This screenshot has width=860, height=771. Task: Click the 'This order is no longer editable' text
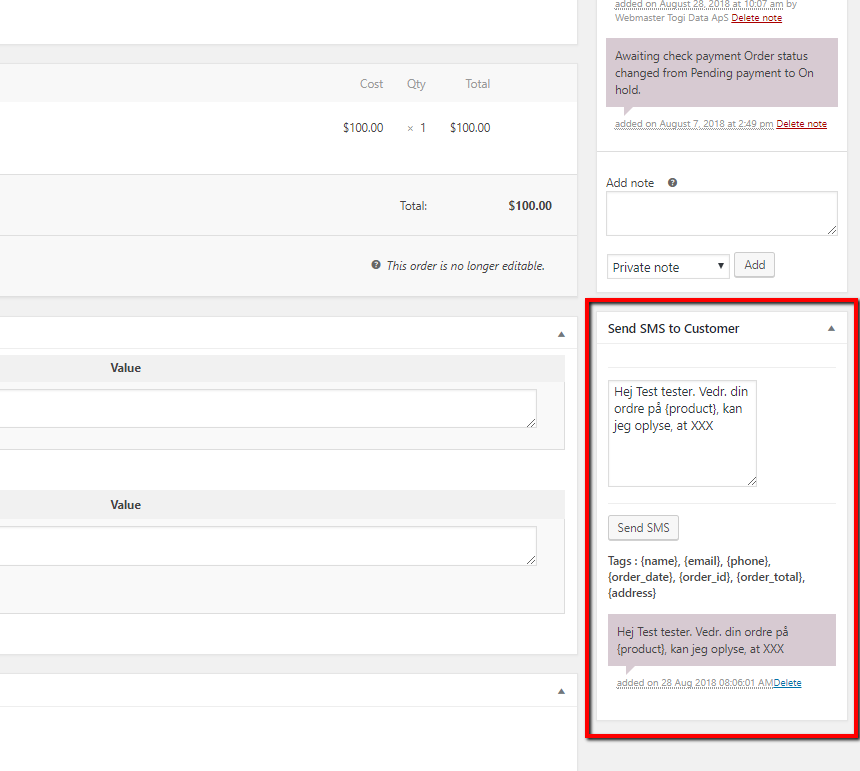(466, 266)
